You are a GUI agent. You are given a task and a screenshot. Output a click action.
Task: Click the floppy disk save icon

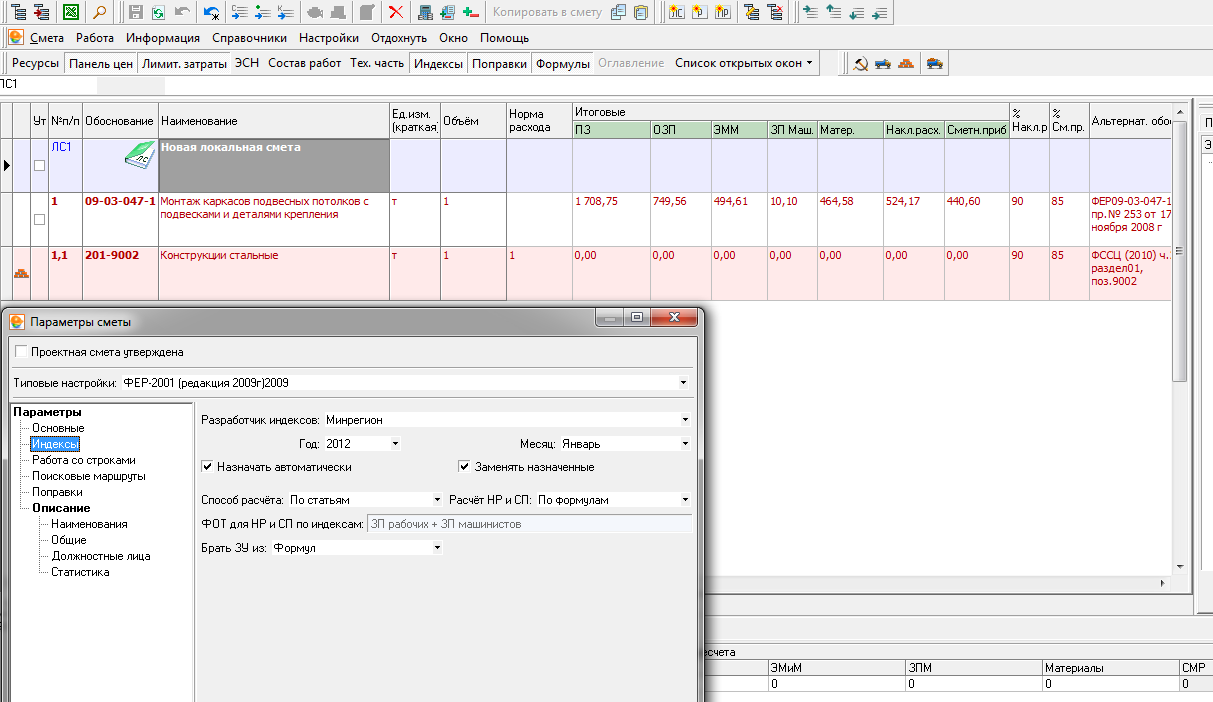tap(137, 12)
